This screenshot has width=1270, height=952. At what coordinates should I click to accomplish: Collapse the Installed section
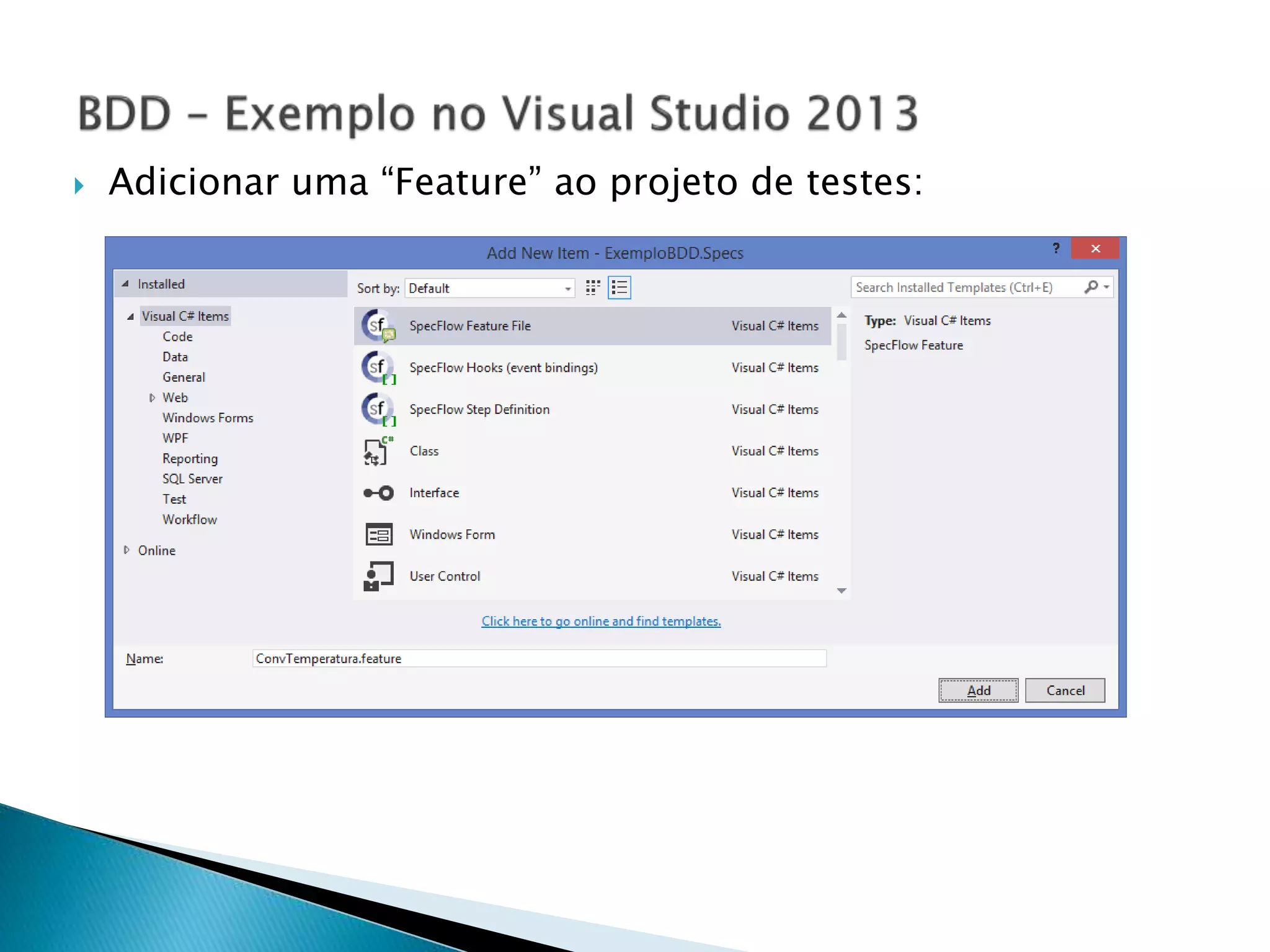click(x=125, y=284)
